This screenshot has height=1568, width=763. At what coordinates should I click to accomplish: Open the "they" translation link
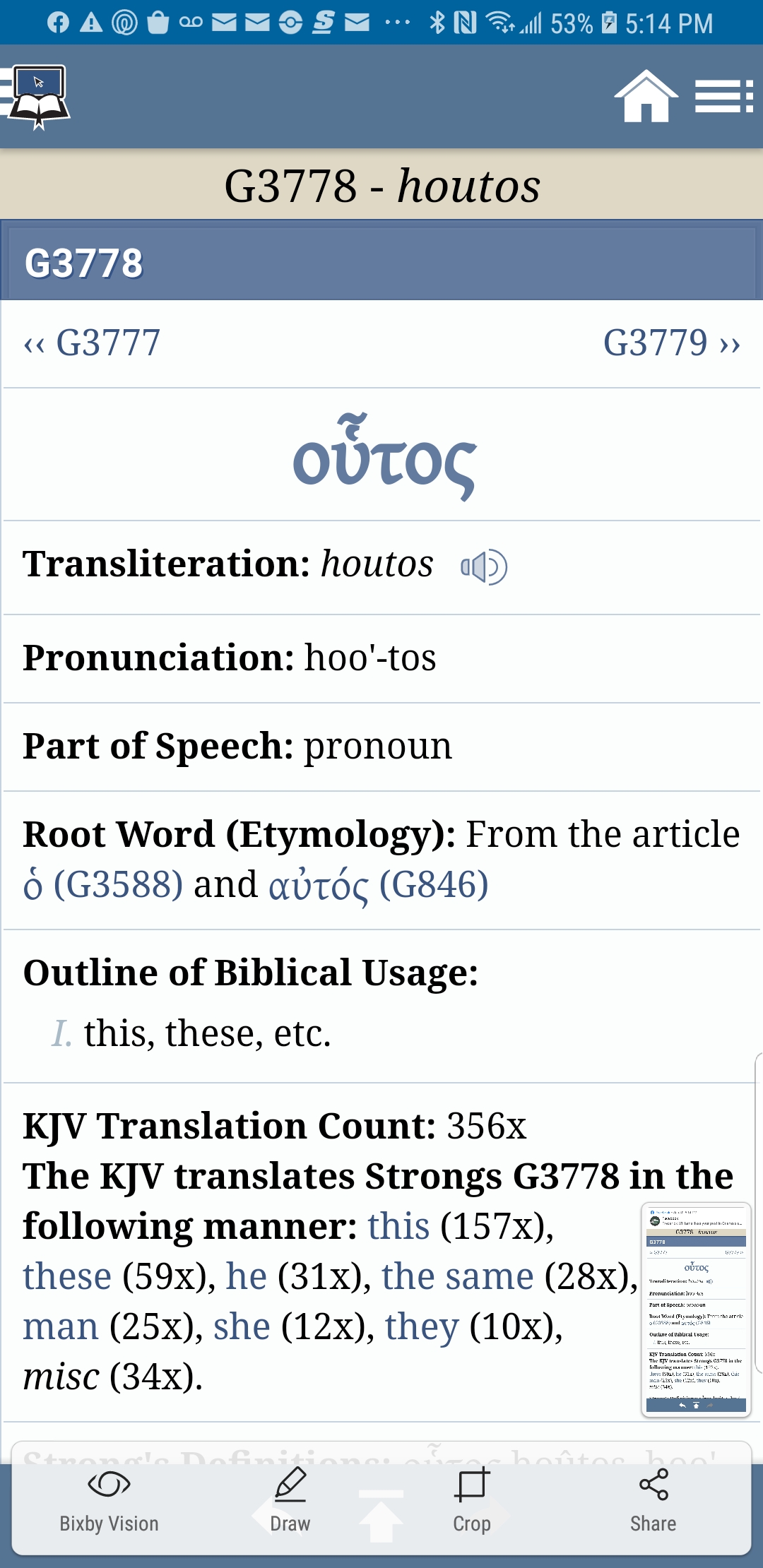[422, 1326]
